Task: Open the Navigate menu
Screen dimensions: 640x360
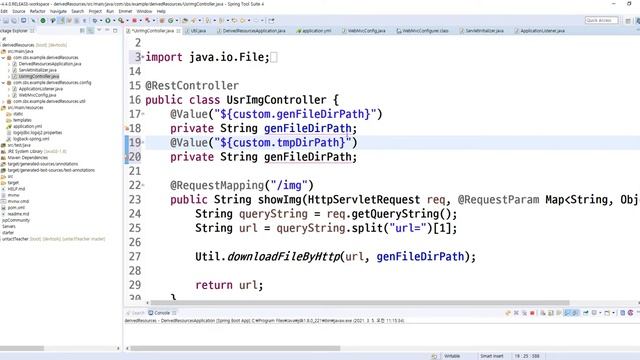Action: (x=58, y=11)
